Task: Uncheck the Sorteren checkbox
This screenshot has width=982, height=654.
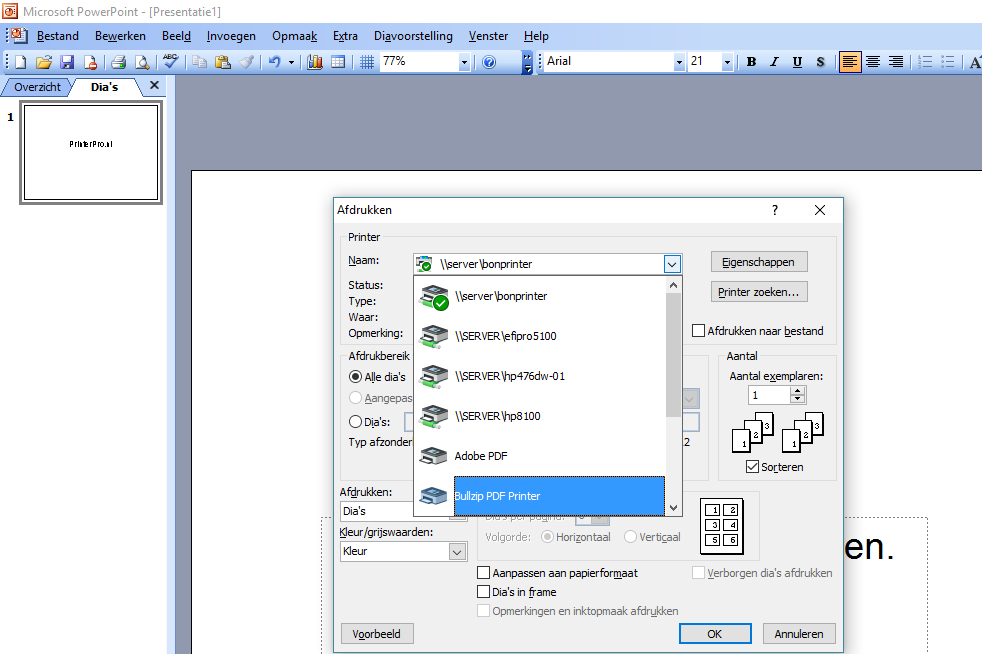Action: [752, 467]
